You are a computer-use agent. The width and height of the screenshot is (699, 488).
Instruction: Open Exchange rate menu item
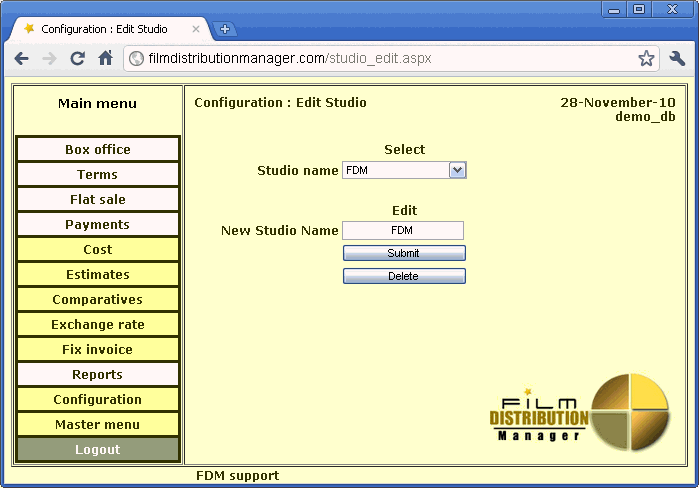[x=98, y=325]
